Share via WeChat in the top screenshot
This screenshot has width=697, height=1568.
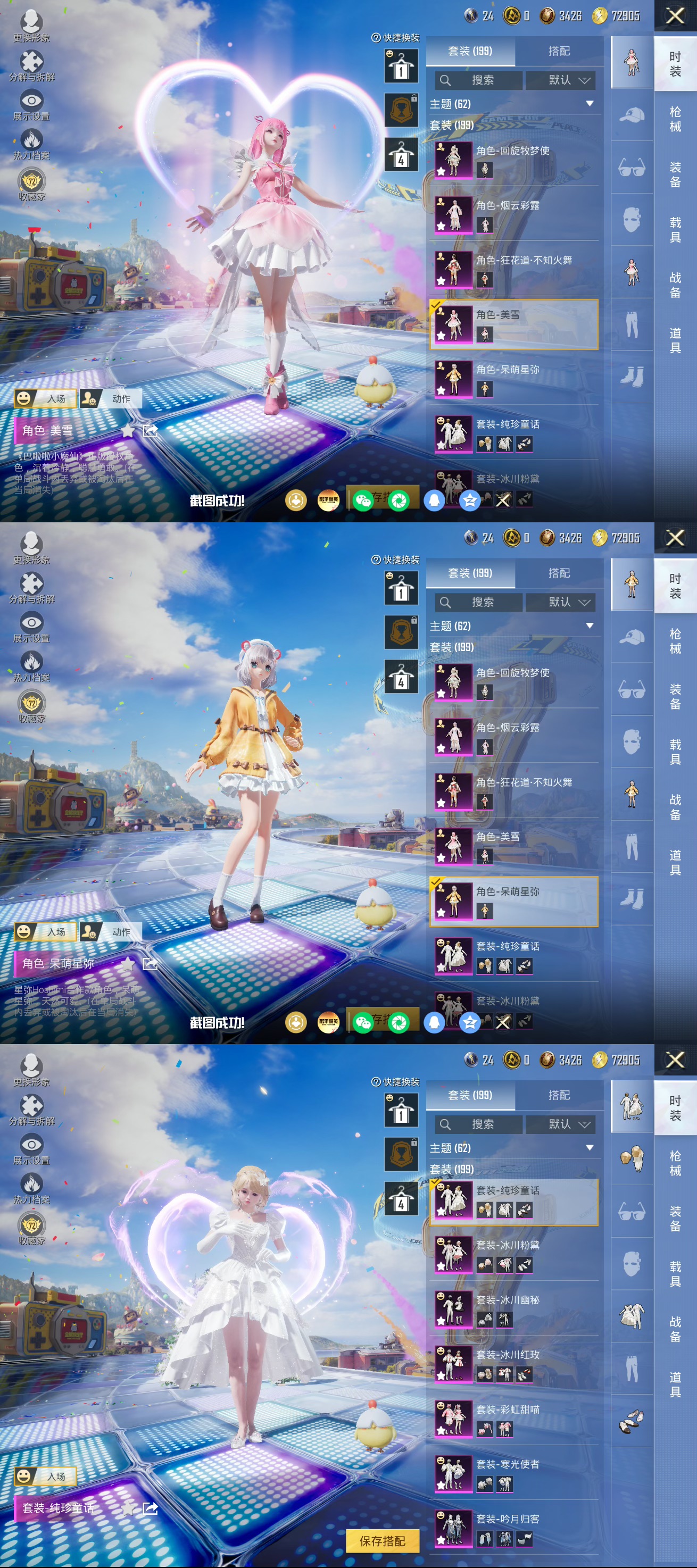click(363, 501)
